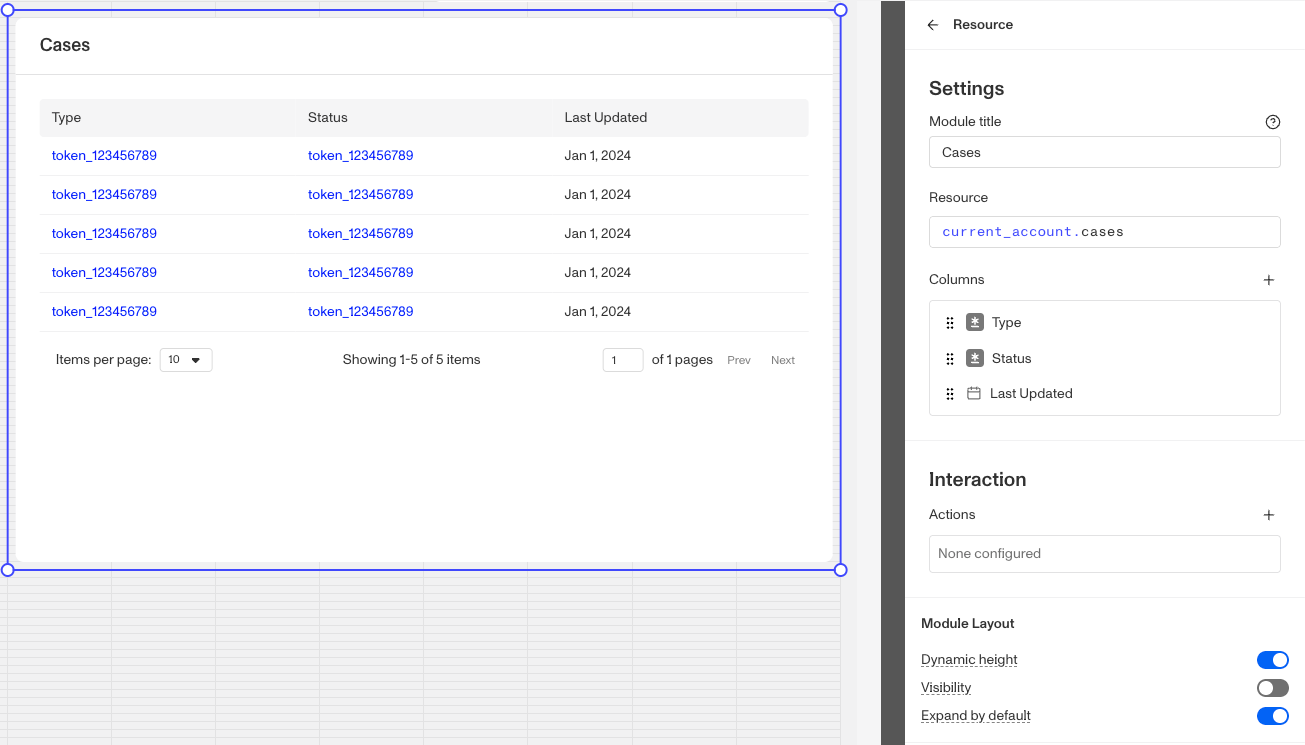Grab the Type column drag handle

pyautogui.click(x=950, y=323)
